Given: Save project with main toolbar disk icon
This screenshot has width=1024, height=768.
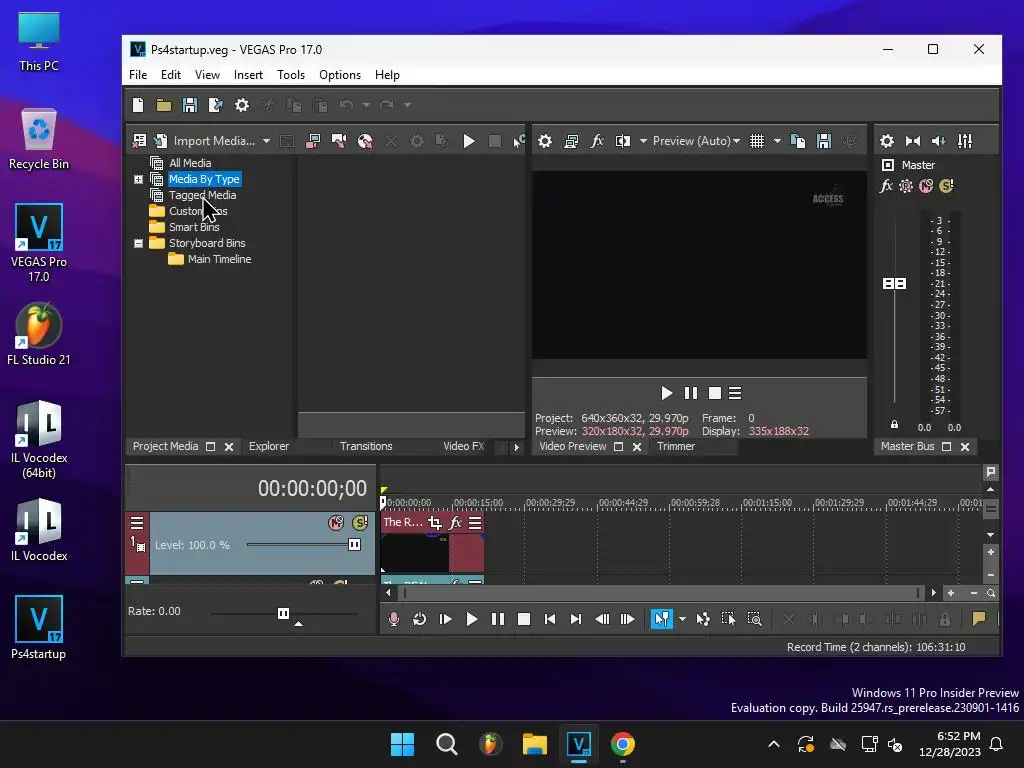Looking at the screenshot, I should point(190,105).
